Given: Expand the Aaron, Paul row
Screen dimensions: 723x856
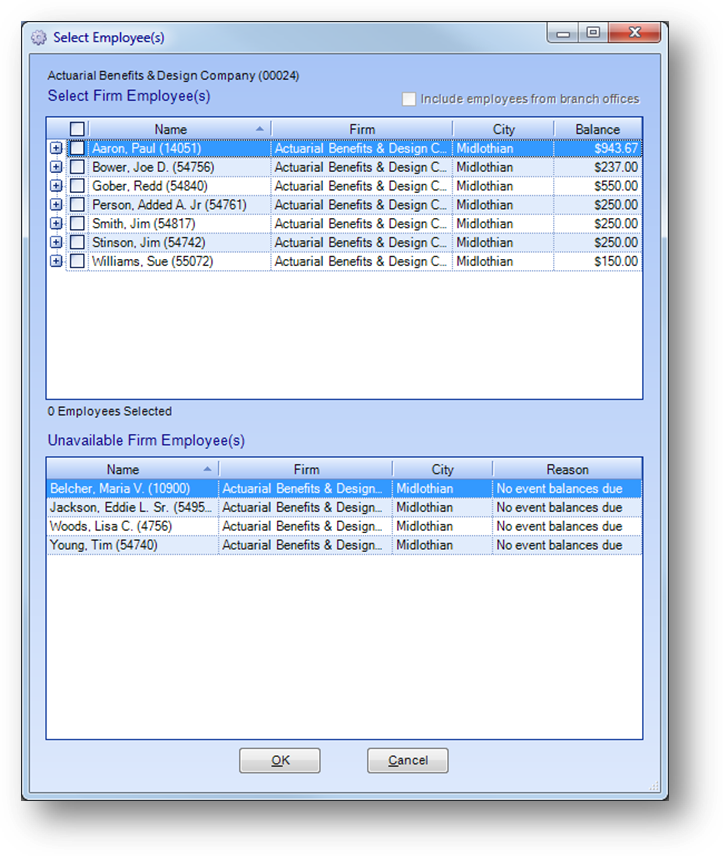Looking at the screenshot, I should point(56,148).
